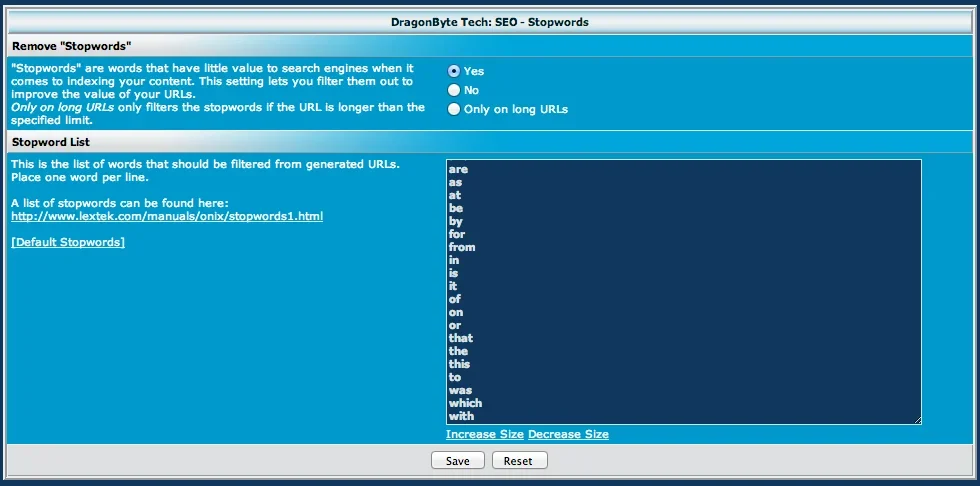Select the No radio button

[x=454, y=90]
